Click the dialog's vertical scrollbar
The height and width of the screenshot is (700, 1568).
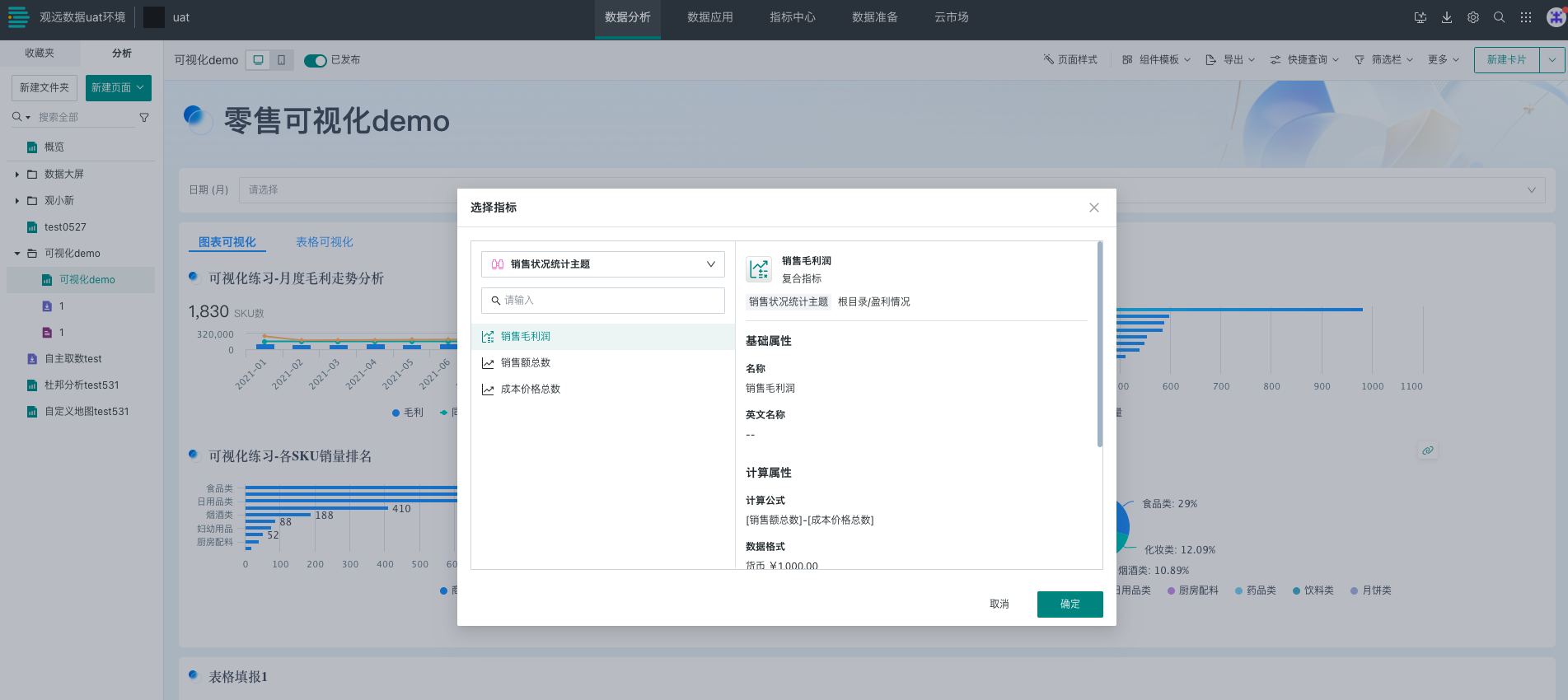(1099, 346)
